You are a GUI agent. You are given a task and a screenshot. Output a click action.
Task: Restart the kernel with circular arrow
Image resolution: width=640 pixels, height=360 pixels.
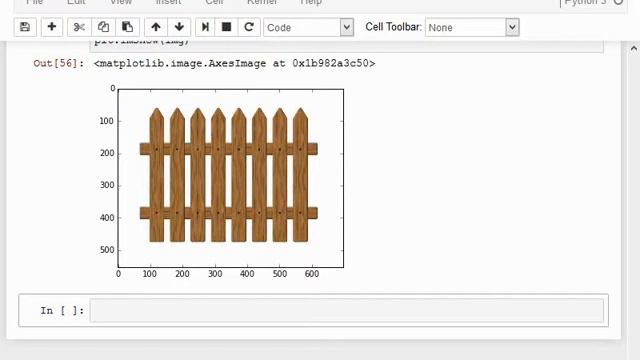click(249, 27)
